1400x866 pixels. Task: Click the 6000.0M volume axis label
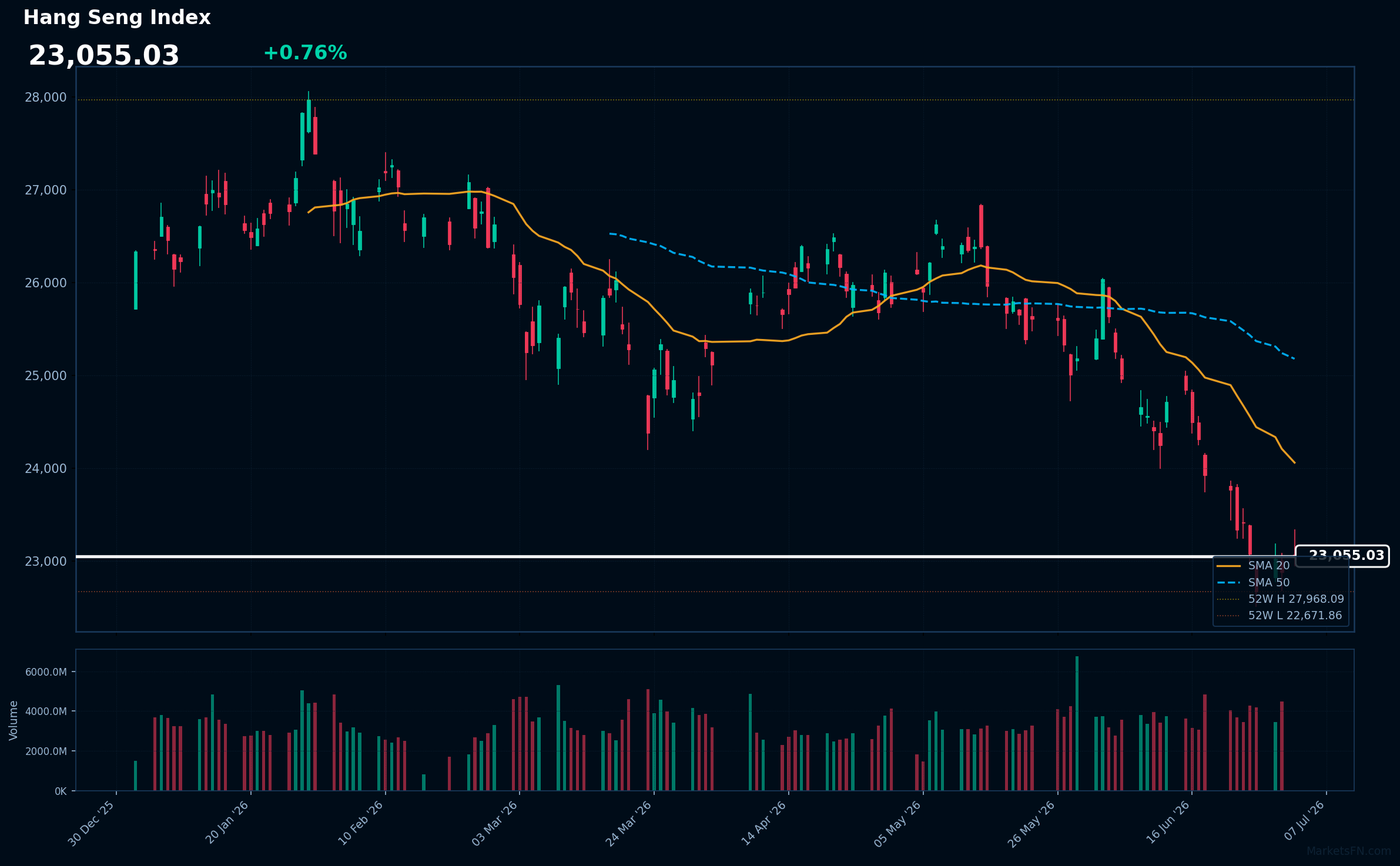[46, 672]
